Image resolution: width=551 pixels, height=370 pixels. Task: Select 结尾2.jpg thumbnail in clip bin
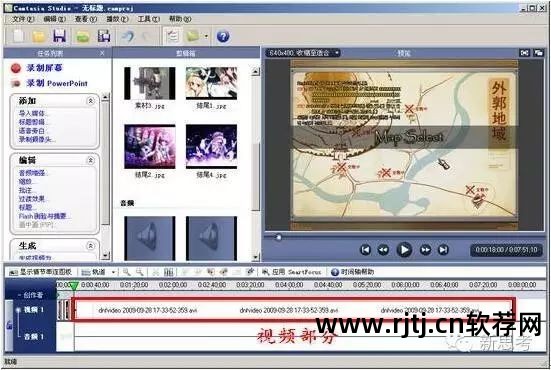pos(150,147)
